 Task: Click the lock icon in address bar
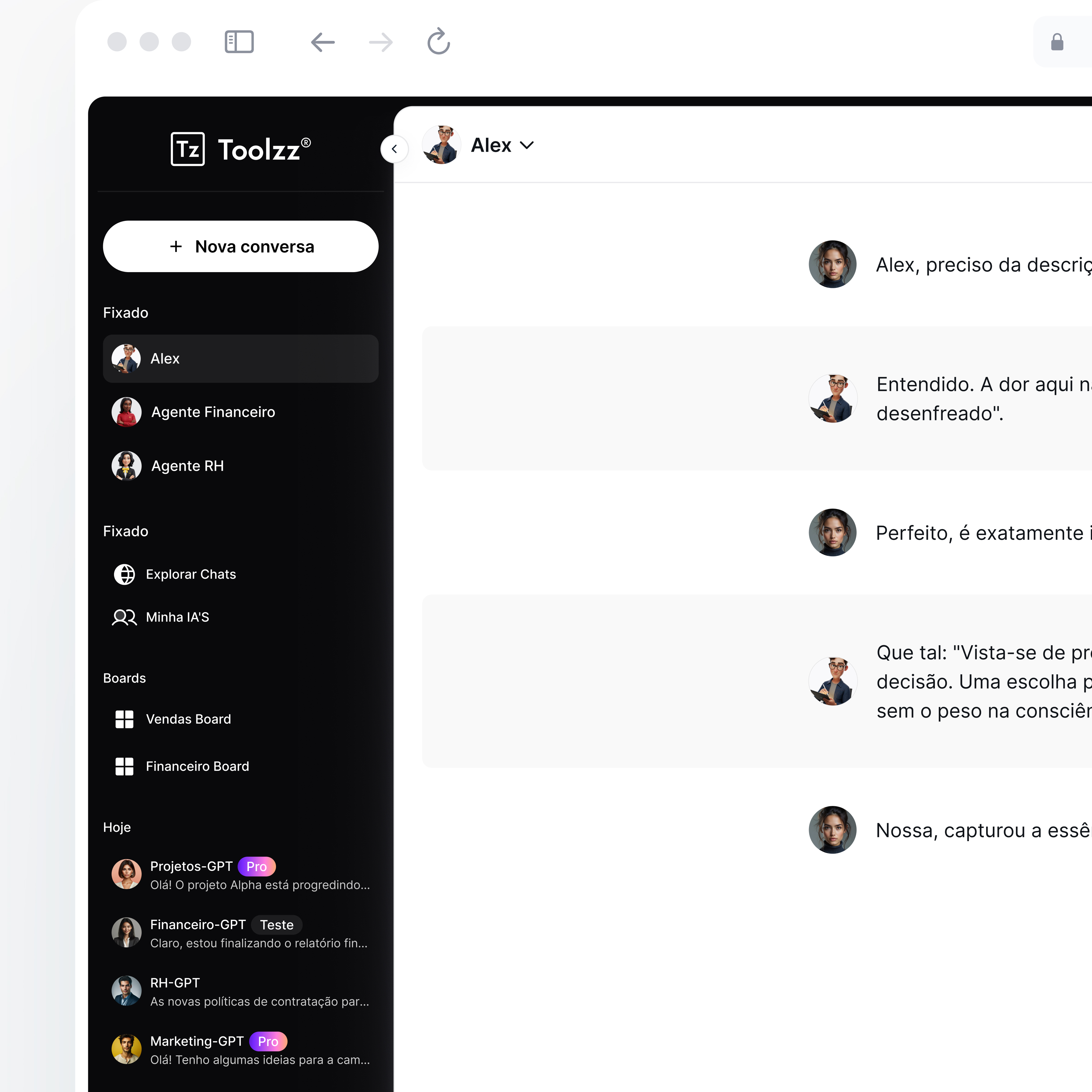1057,42
